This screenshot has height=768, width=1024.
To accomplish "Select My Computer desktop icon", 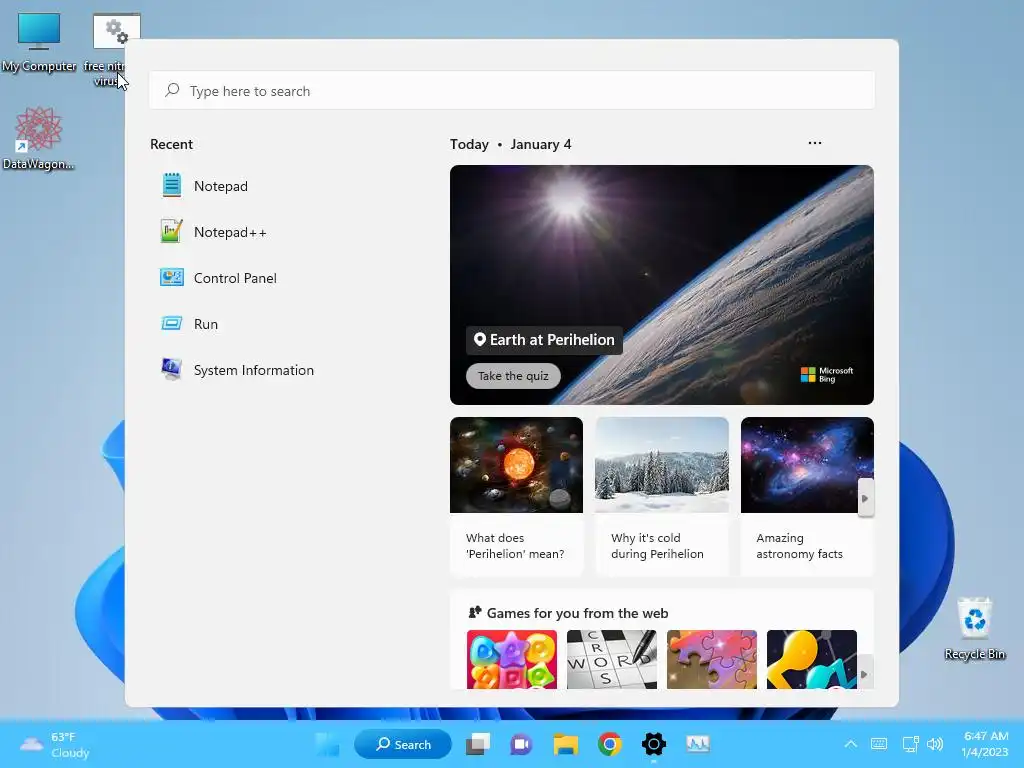I will click(x=39, y=43).
